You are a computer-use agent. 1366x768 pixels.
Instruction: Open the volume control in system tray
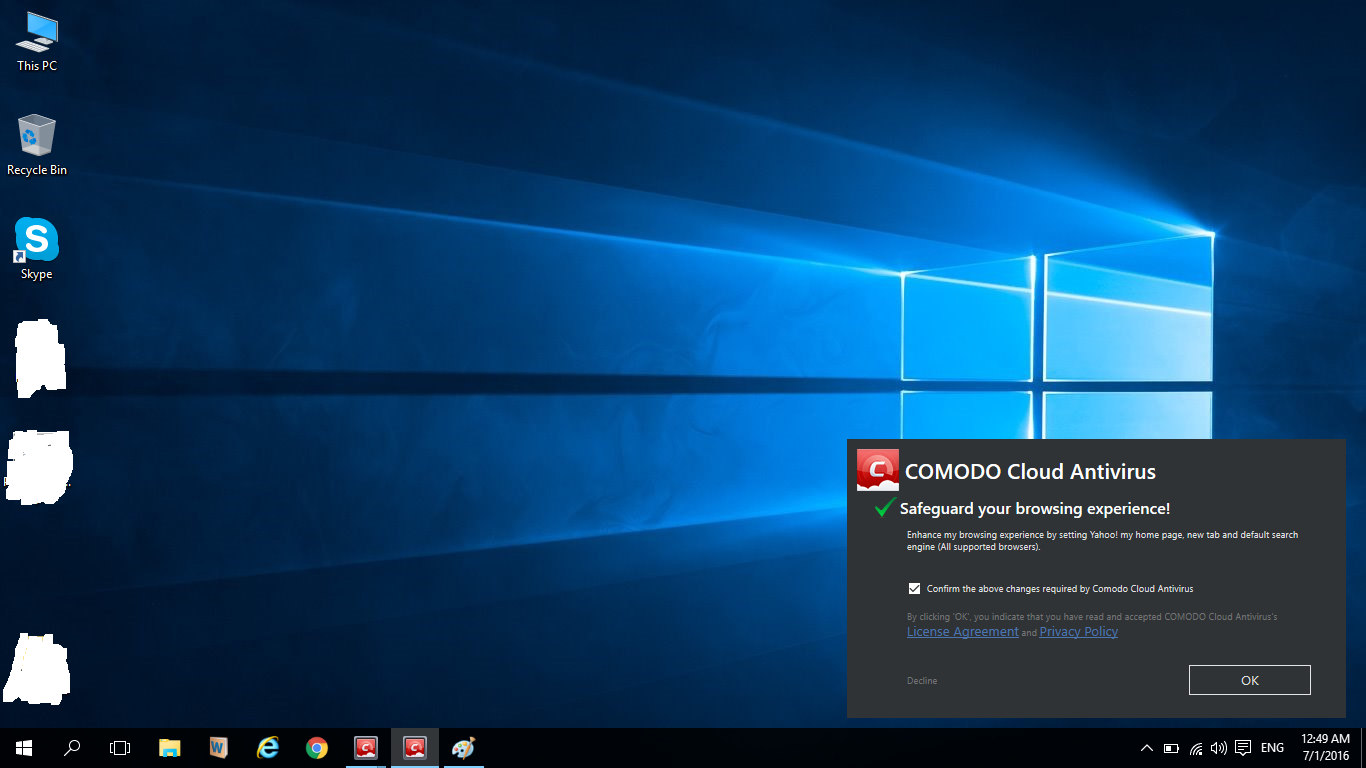coord(1218,748)
